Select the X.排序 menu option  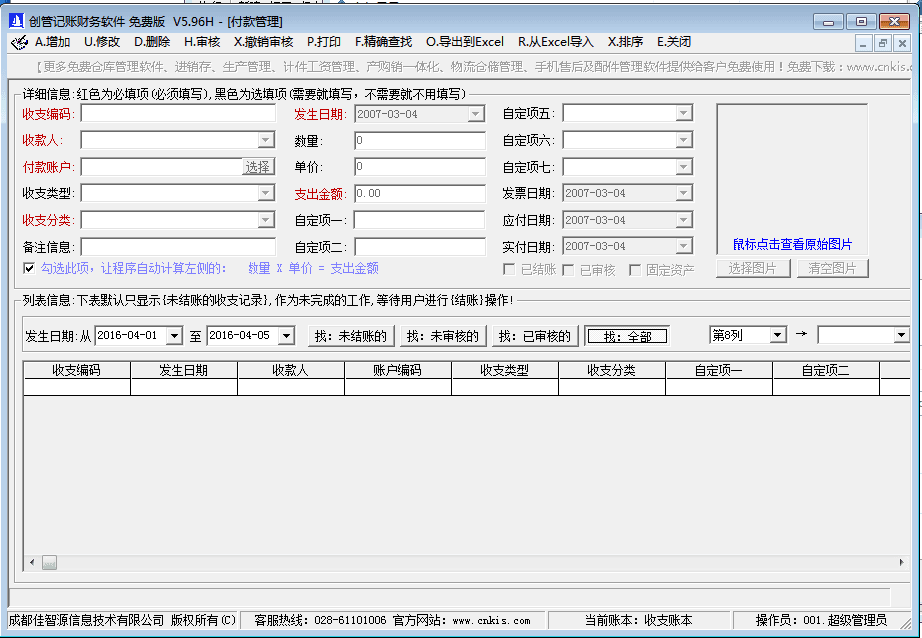click(x=625, y=42)
